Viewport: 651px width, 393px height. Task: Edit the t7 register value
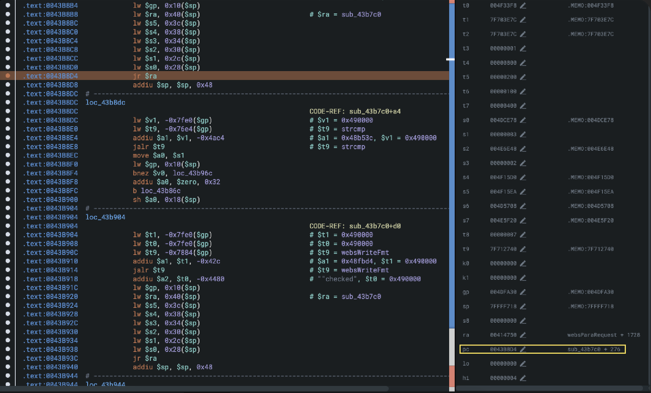[x=523, y=106]
